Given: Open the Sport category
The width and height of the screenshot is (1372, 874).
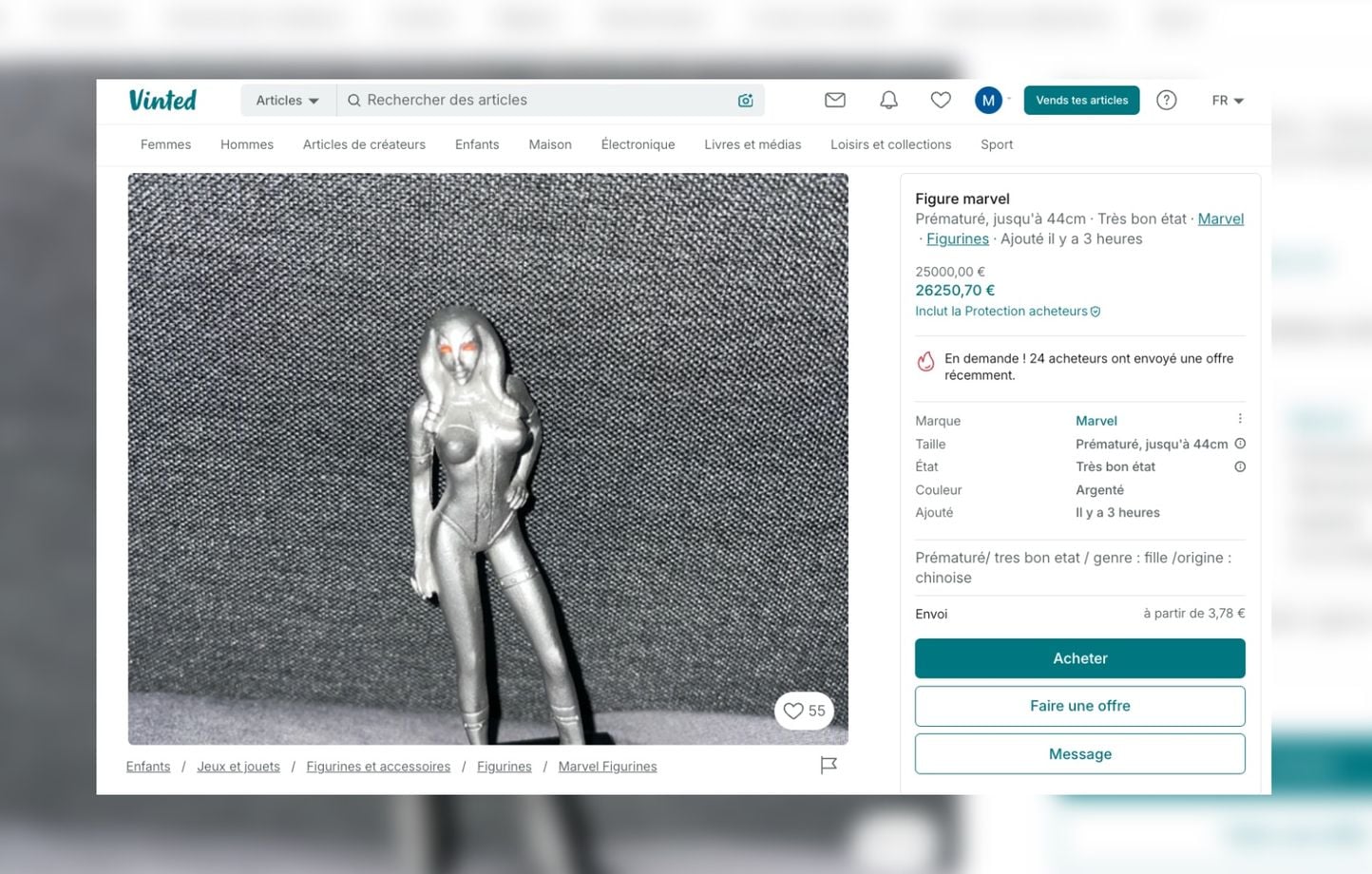Looking at the screenshot, I should [997, 144].
